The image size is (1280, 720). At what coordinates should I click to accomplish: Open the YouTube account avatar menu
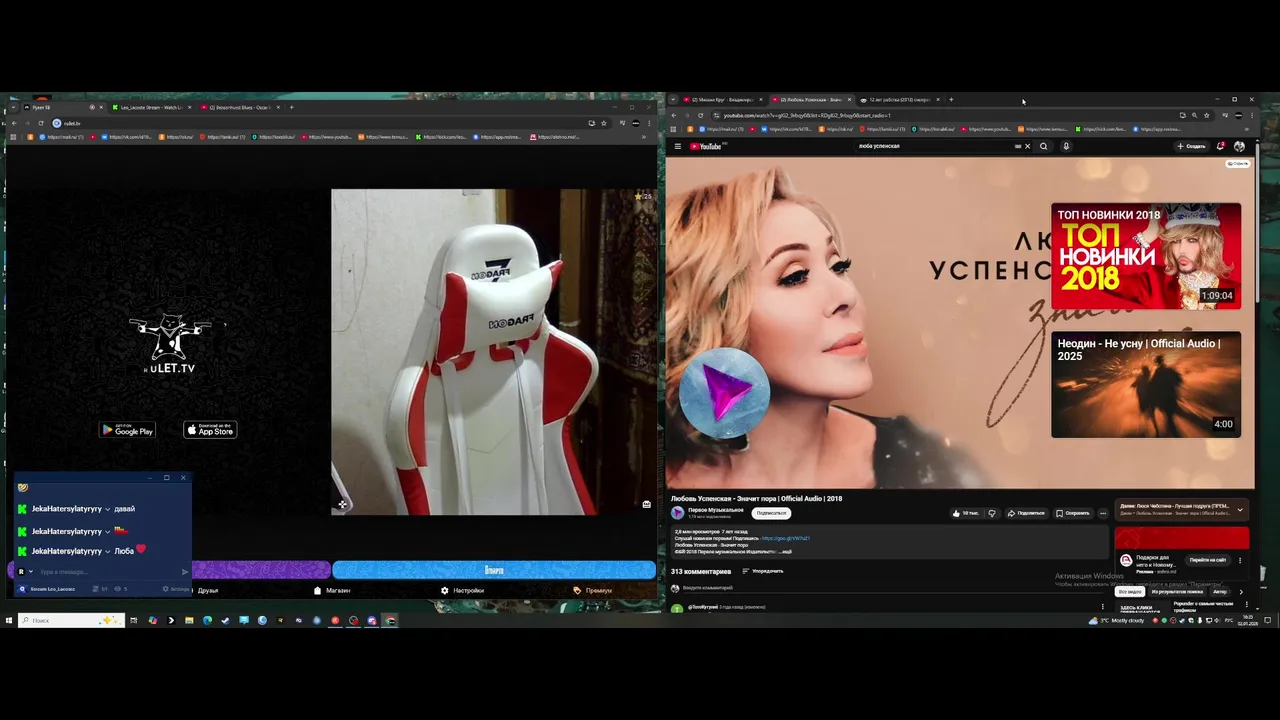1240,146
